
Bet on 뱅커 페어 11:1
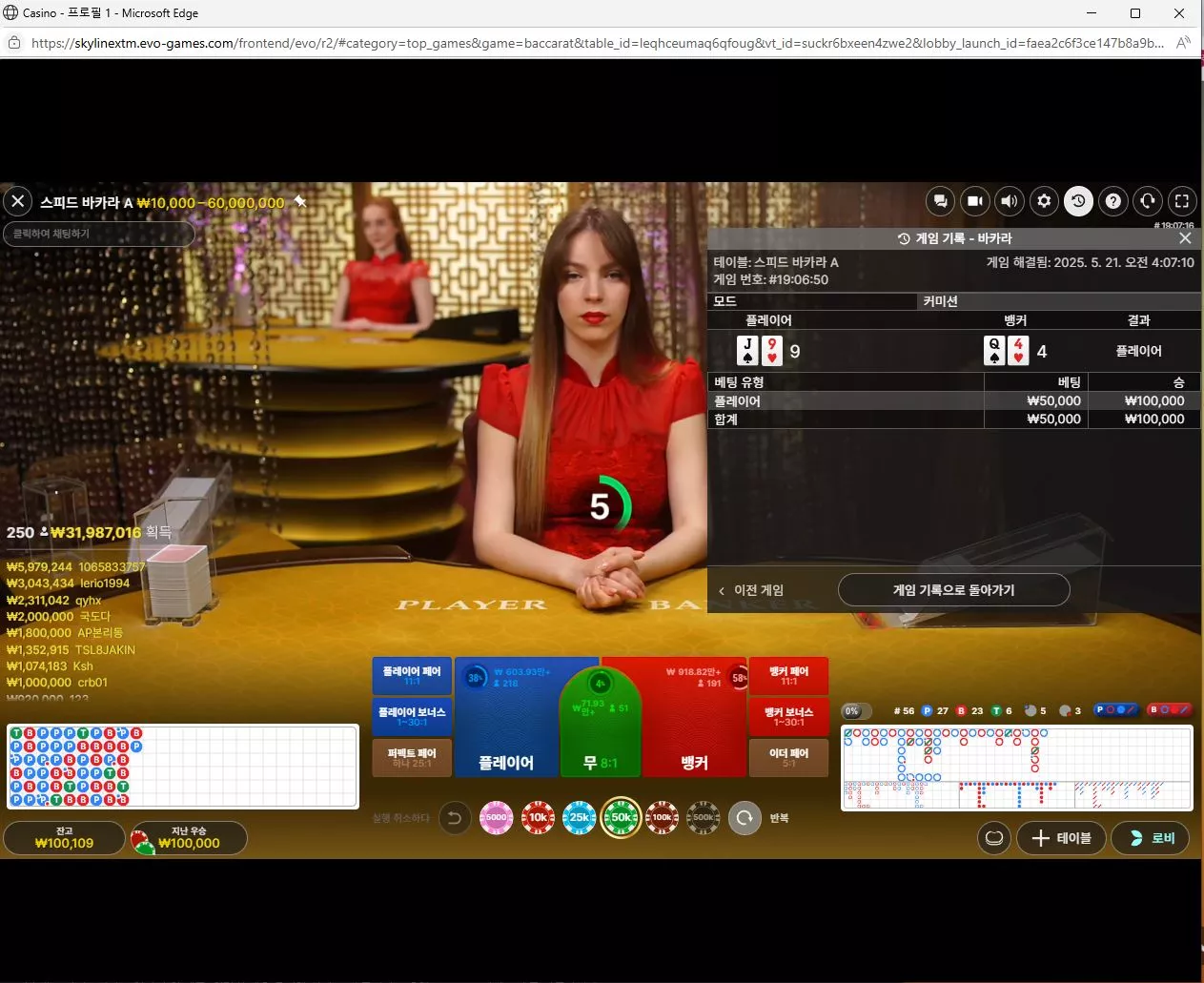click(788, 676)
